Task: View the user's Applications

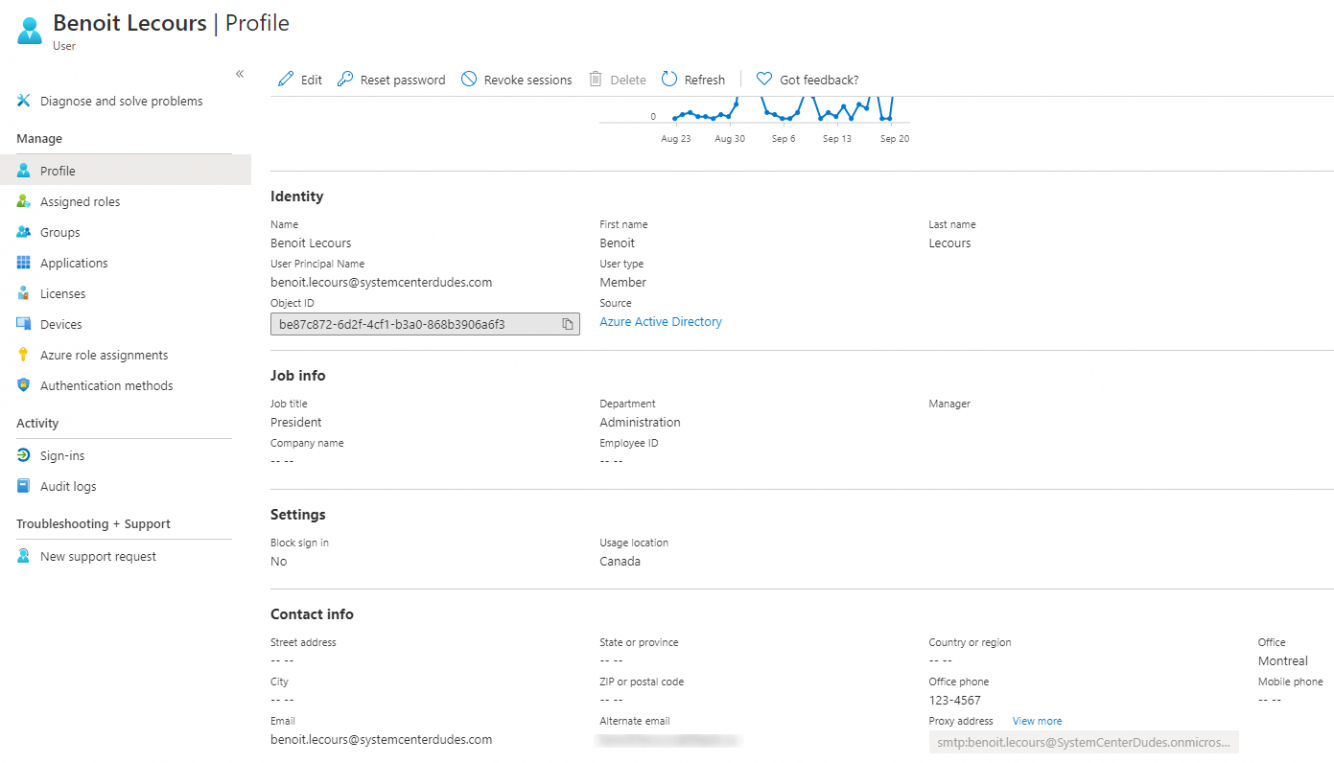Action: tap(72, 262)
